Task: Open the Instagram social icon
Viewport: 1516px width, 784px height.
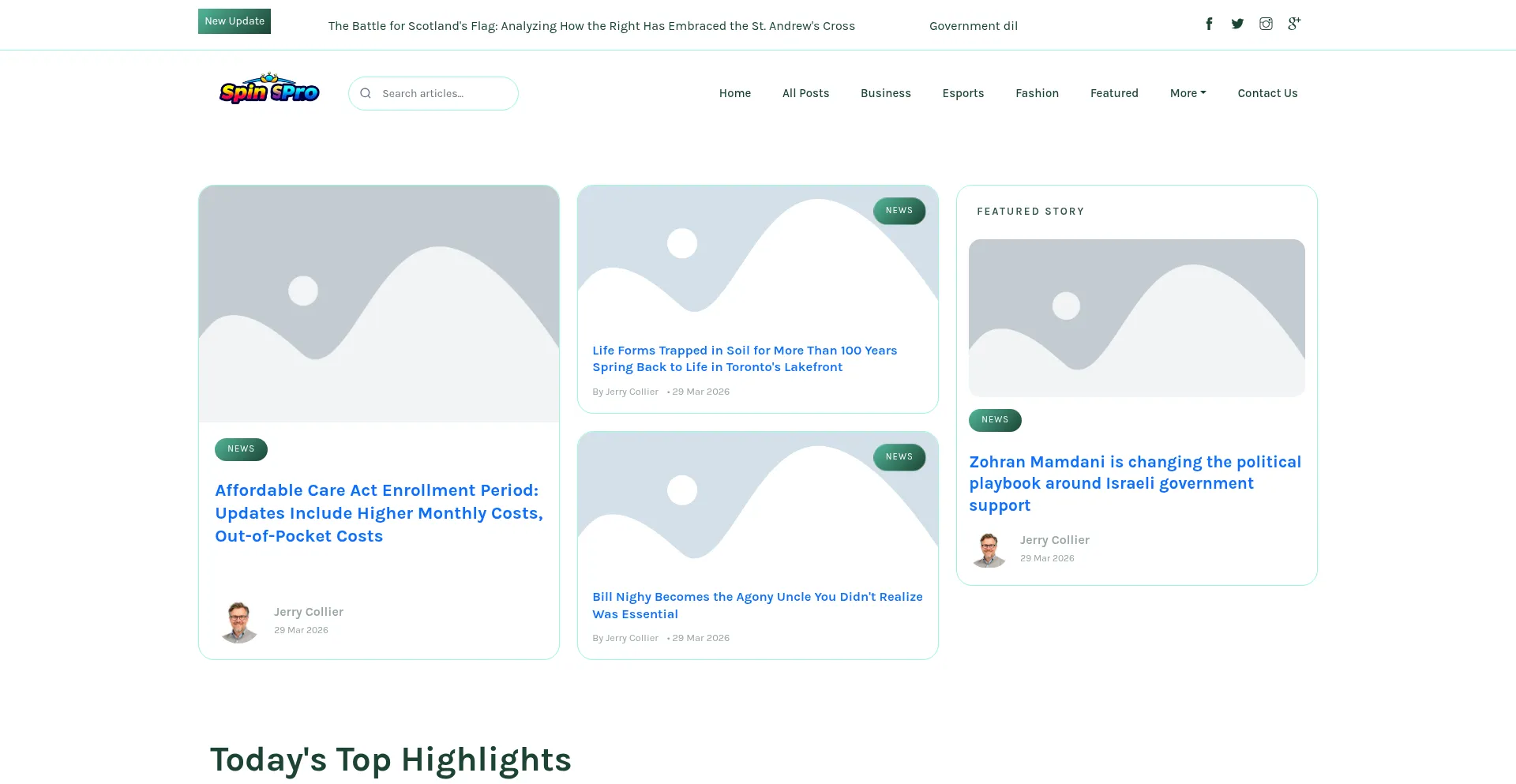Action: [x=1266, y=24]
